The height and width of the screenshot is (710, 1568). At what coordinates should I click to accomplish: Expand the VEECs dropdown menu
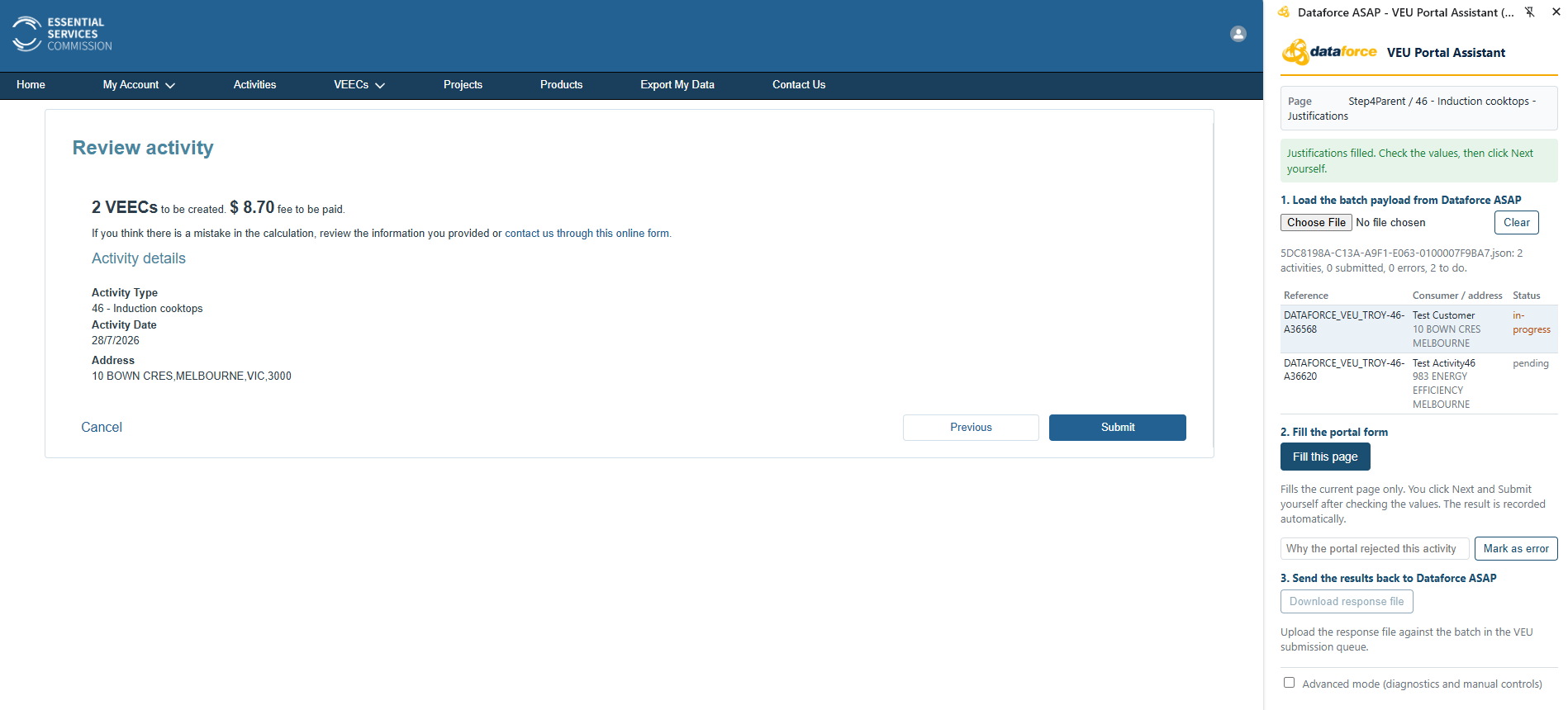point(359,85)
